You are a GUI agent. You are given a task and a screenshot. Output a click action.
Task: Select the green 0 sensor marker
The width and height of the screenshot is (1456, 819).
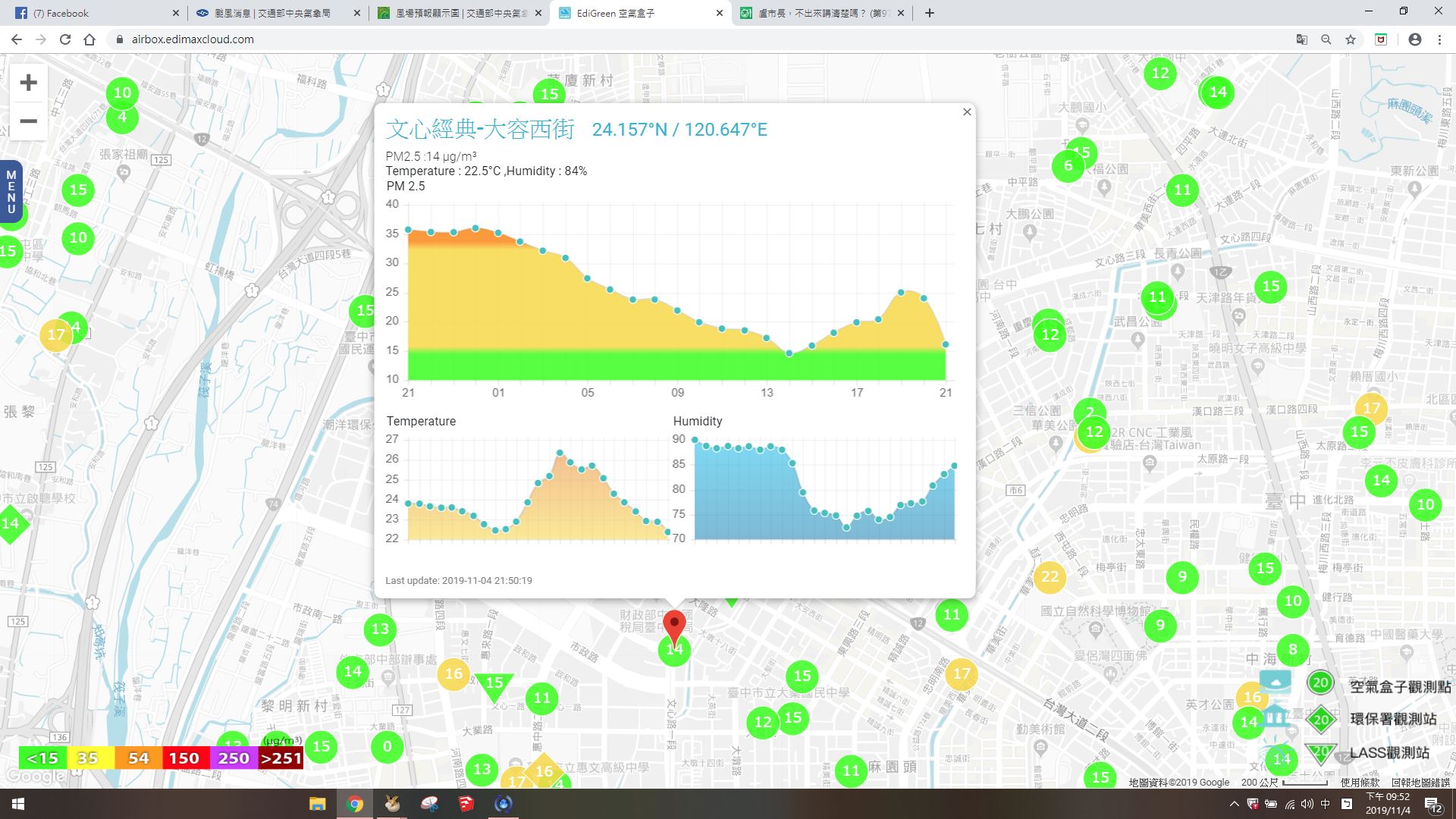point(388,747)
